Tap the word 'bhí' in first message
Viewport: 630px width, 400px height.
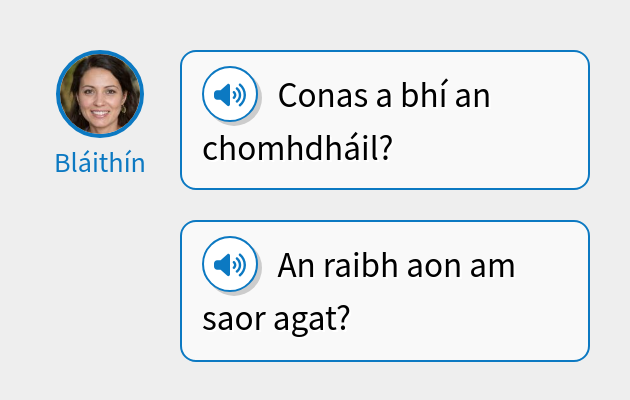[x=420, y=97]
